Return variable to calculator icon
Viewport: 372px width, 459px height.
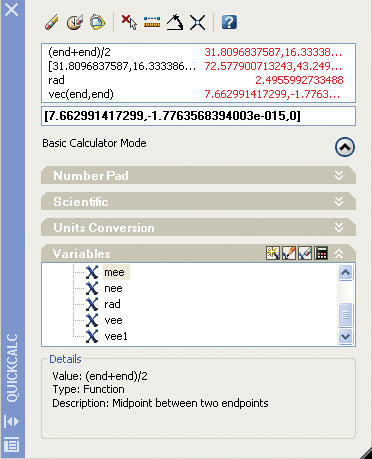[321, 253]
